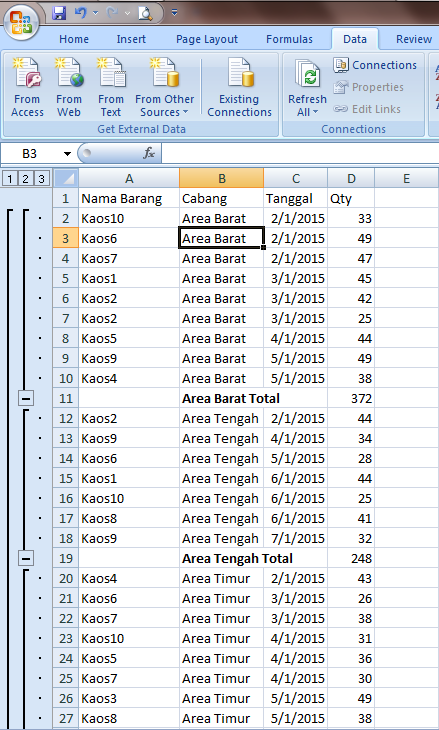Select column A header
Image resolution: width=439 pixels, height=730 pixels.
[129, 178]
